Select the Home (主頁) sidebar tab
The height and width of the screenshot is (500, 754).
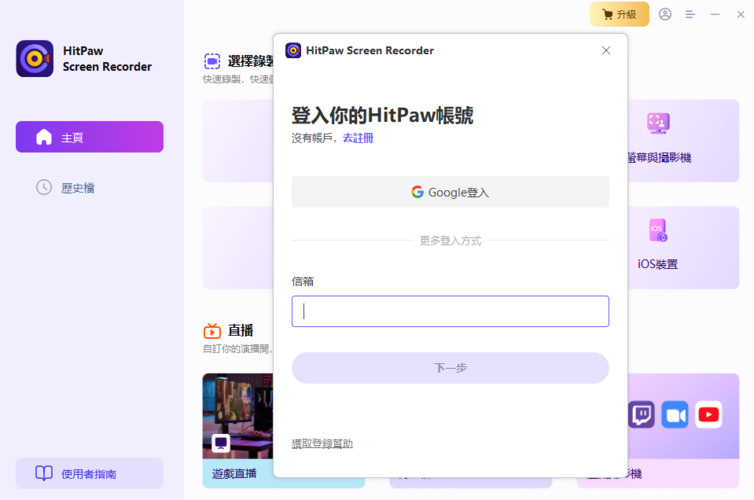(89, 137)
